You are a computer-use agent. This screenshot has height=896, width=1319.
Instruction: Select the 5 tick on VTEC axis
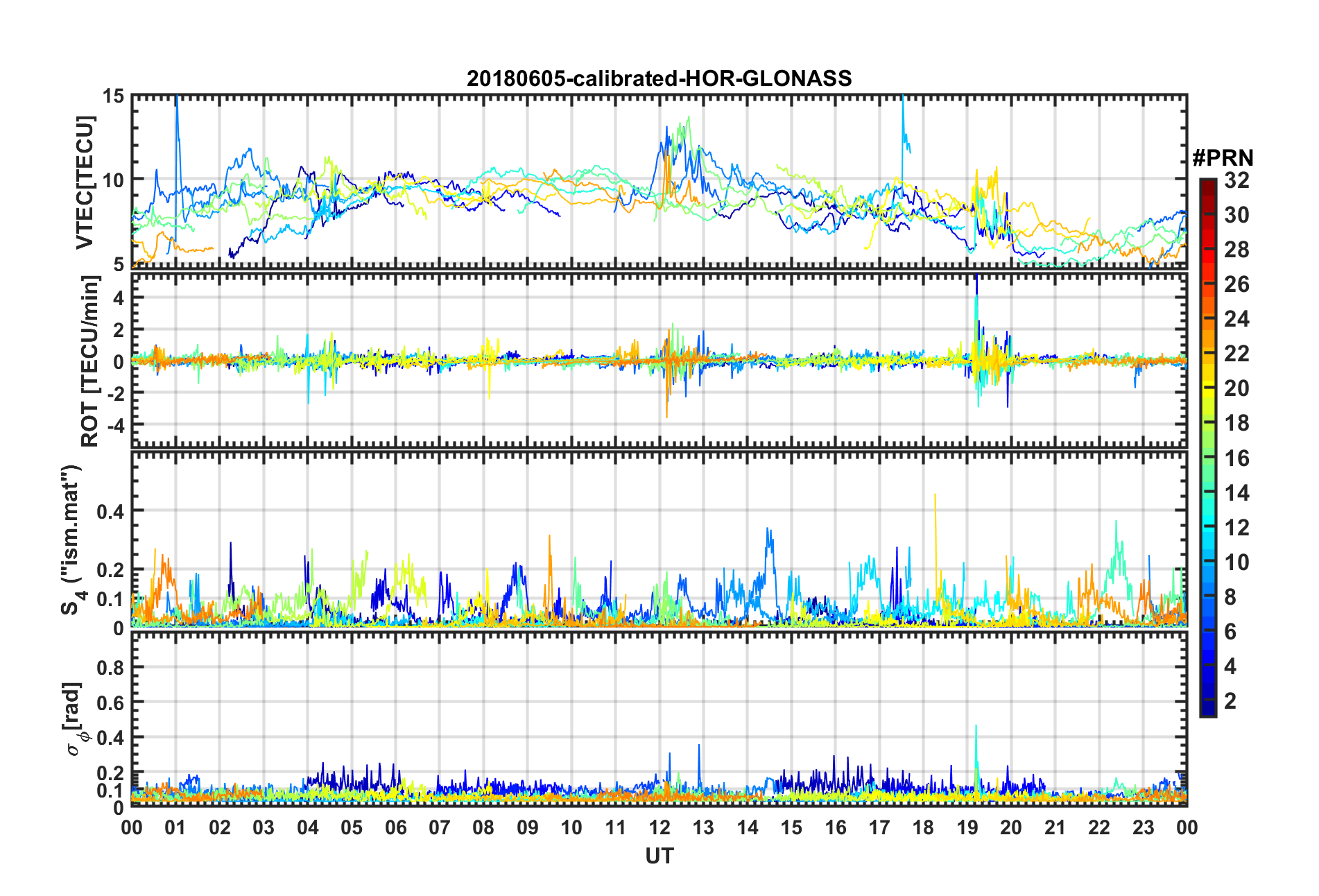click(119, 264)
